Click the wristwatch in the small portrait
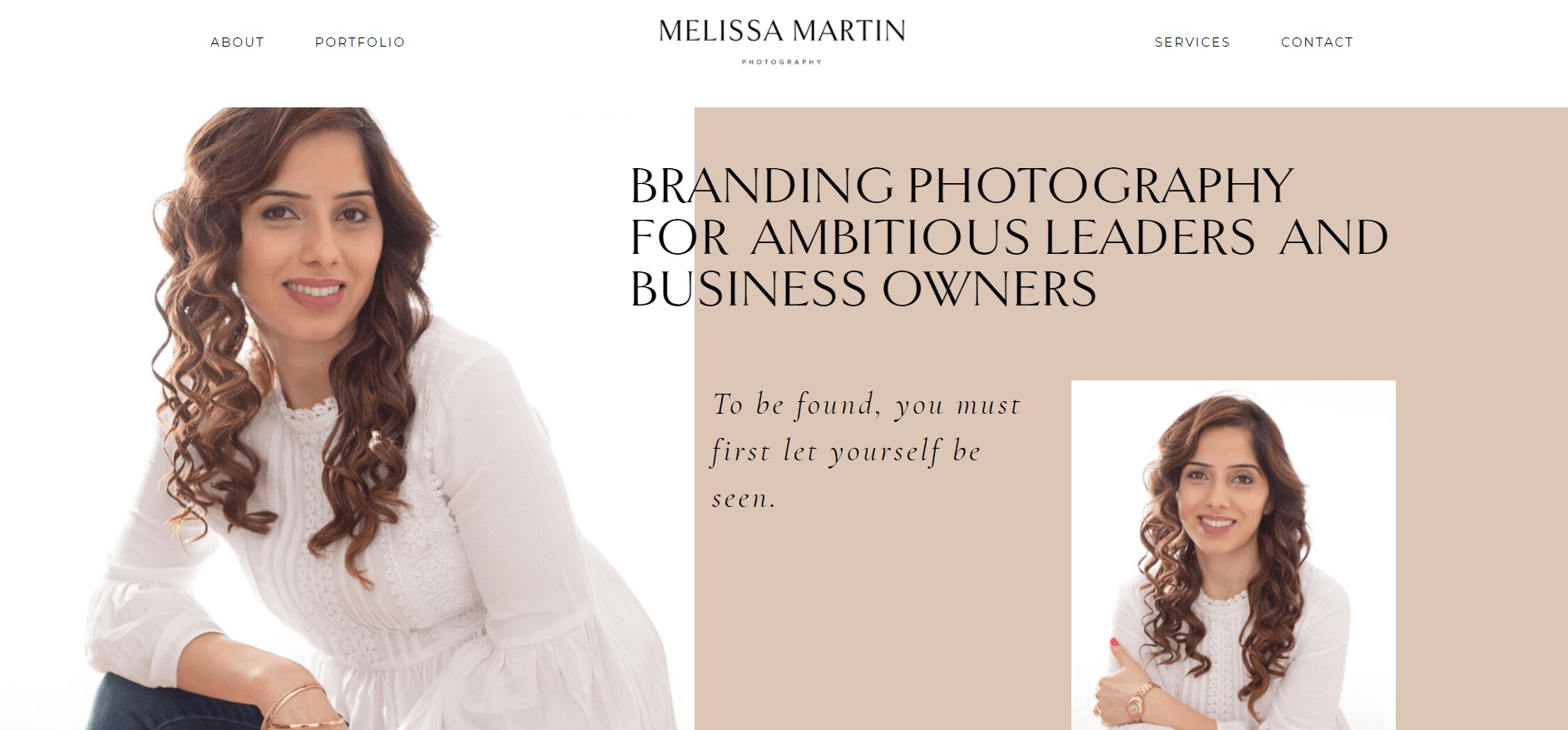1568x730 pixels. [x=1137, y=701]
